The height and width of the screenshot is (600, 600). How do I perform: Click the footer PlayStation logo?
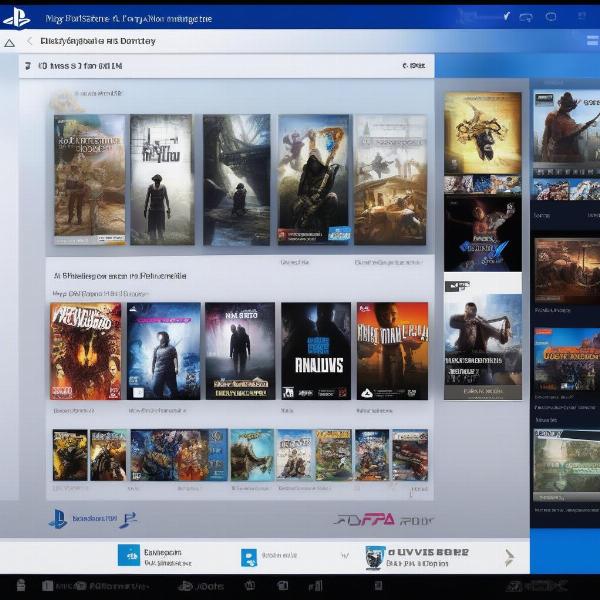(58, 519)
